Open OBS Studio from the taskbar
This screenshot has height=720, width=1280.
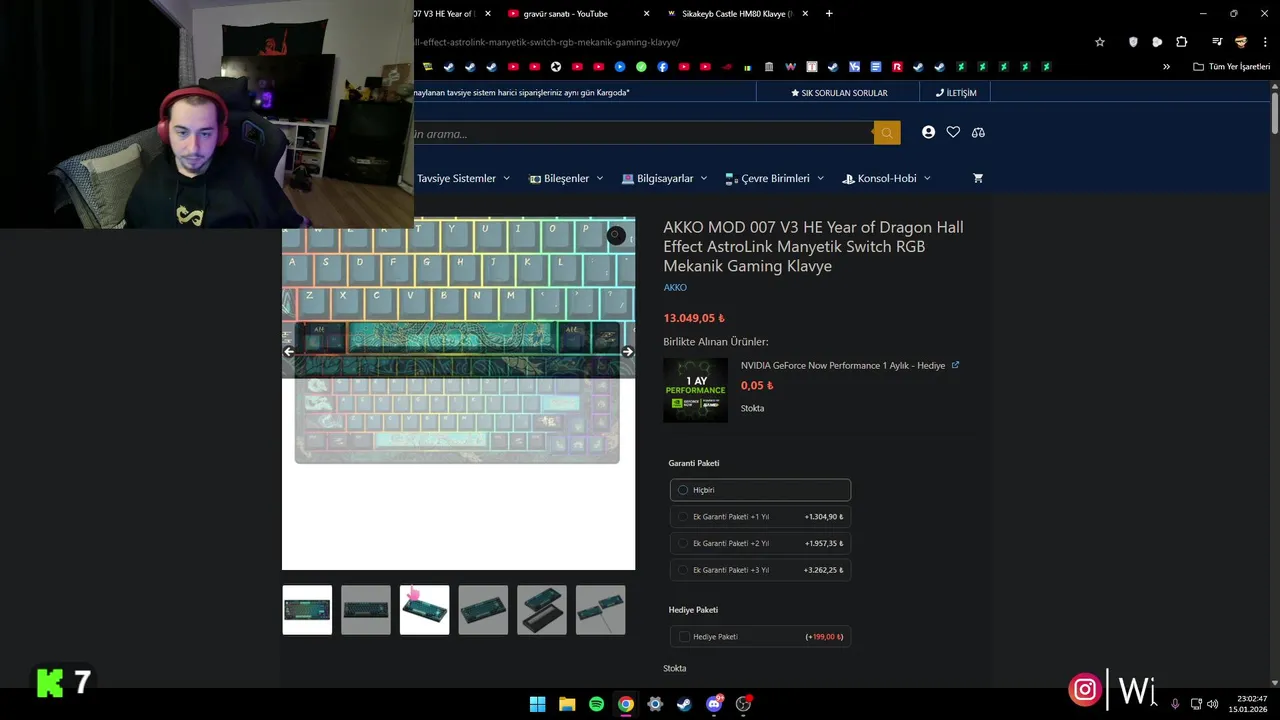click(743, 704)
